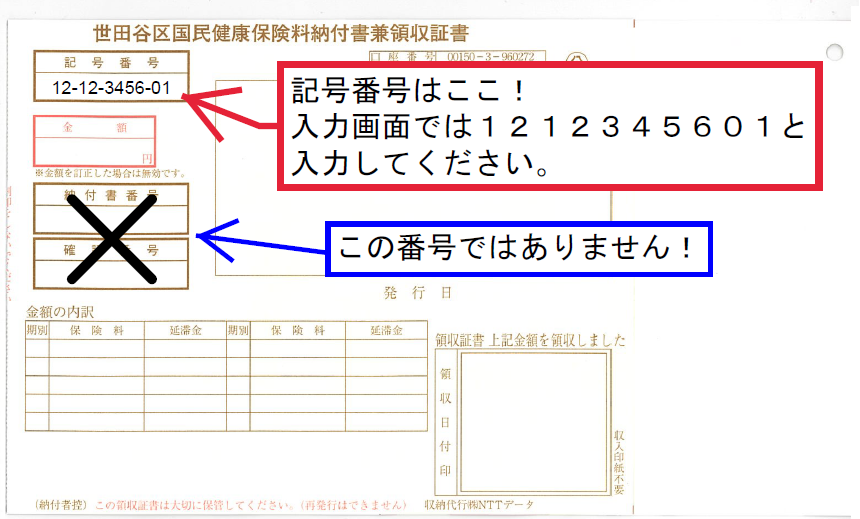Click the value 12-12-3456-01
This screenshot has height=519, width=860.
[x=111, y=88]
